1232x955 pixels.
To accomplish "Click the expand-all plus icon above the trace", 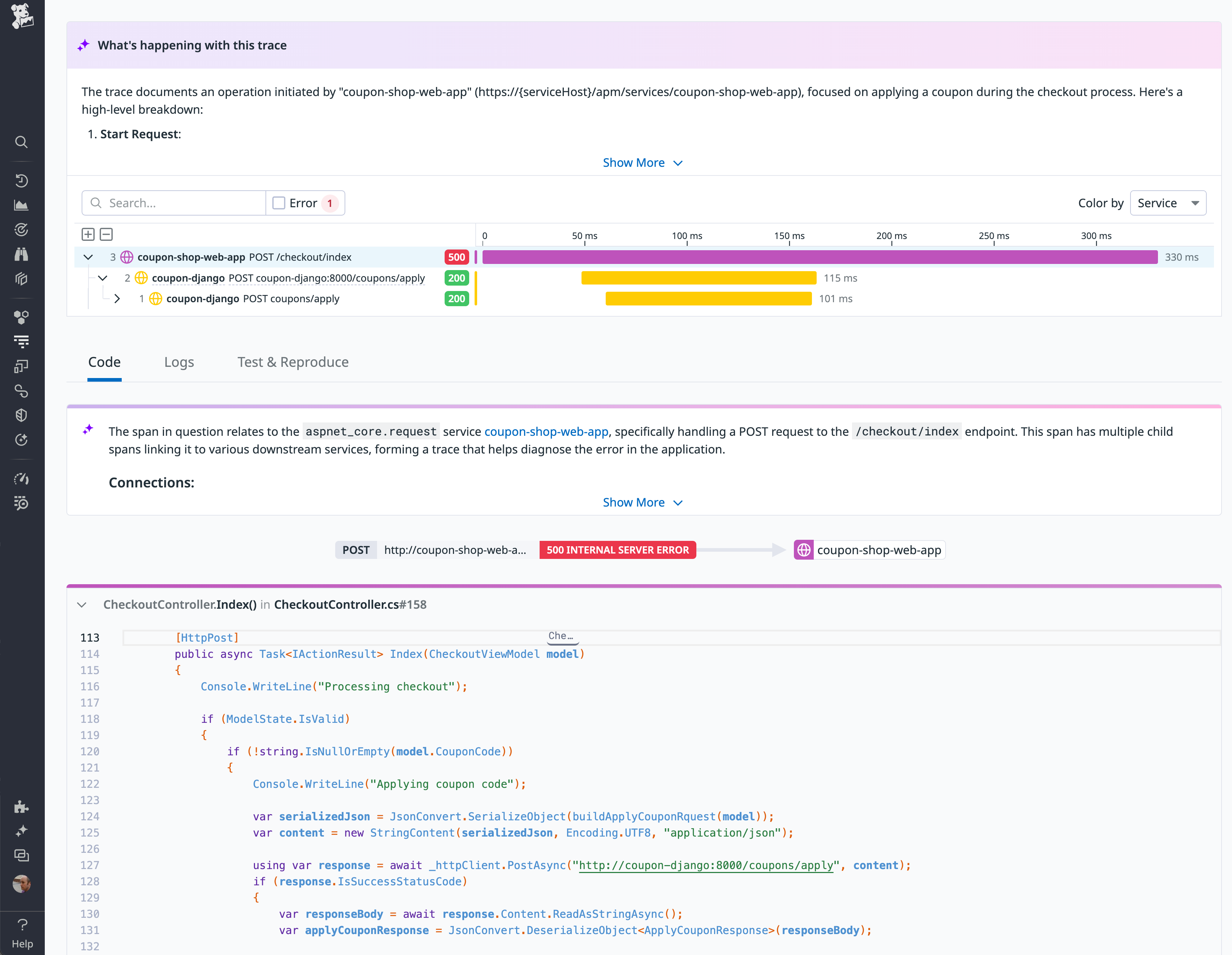I will click(x=88, y=234).
